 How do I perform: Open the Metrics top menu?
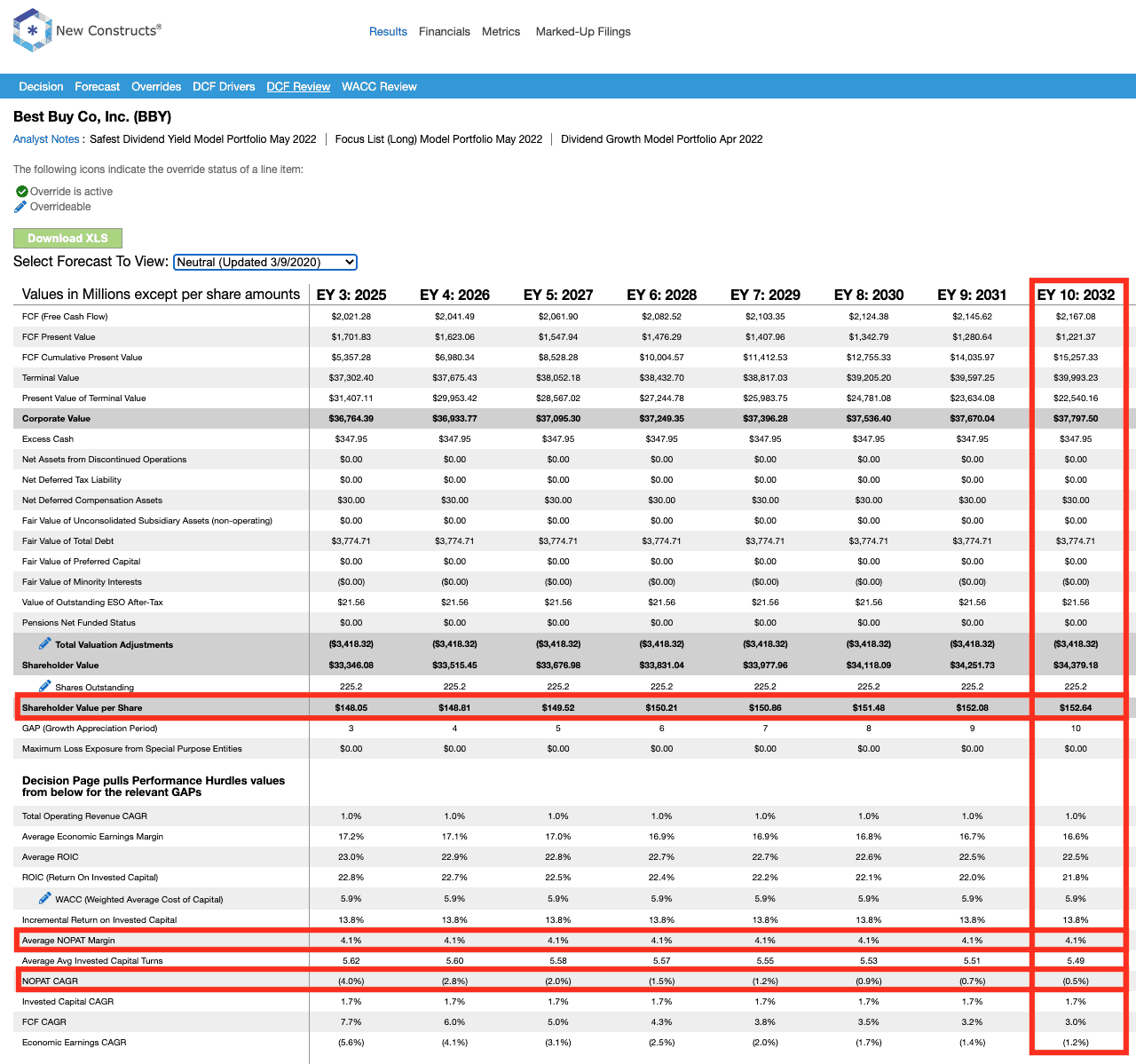point(501,32)
